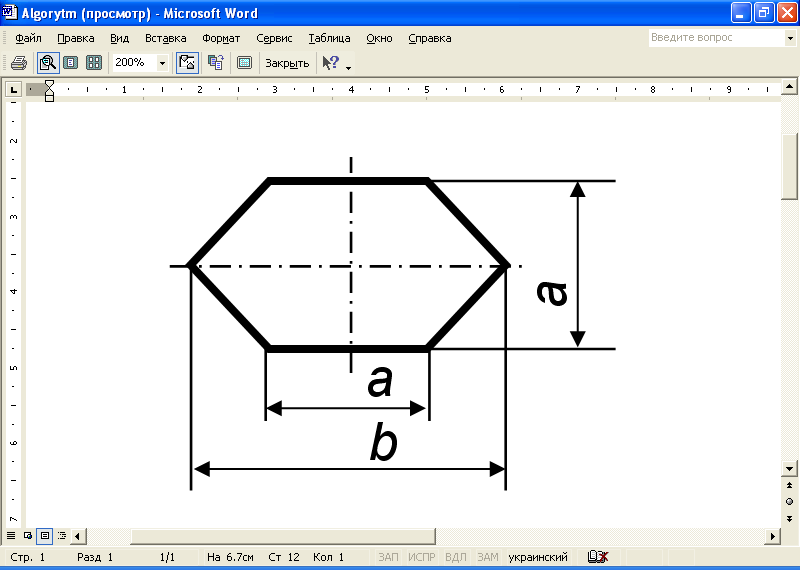Click the context help arrow-question icon
Viewport: 800px width, 570px height.
coord(331,63)
